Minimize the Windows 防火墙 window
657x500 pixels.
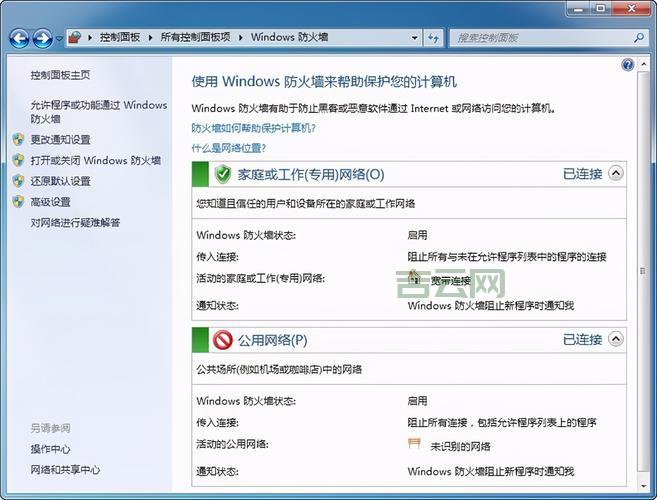[579, 8]
